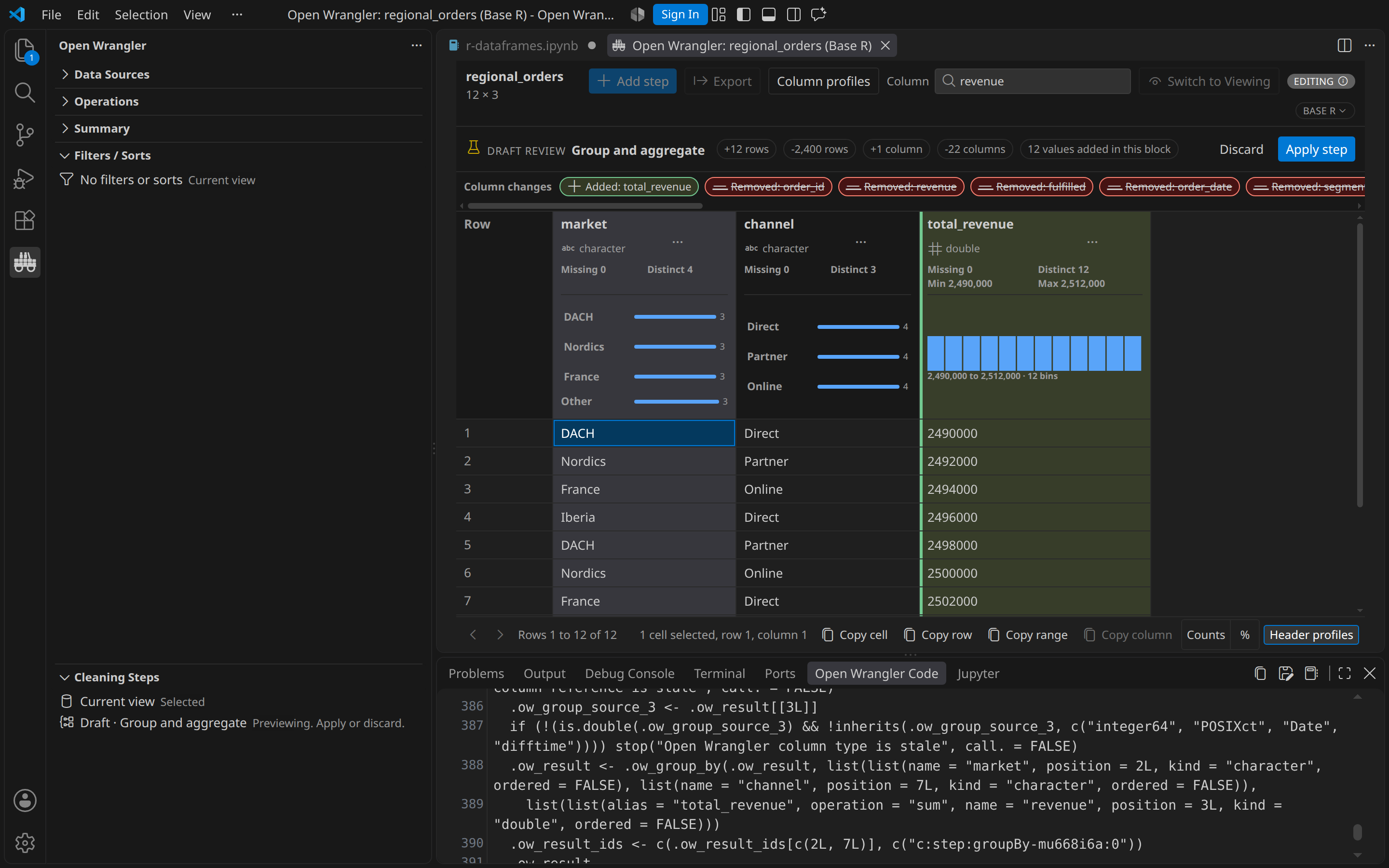Open Open Wrangler sidebar more actions
Image resolution: width=1389 pixels, height=868 pixels.
click(417, 45)
